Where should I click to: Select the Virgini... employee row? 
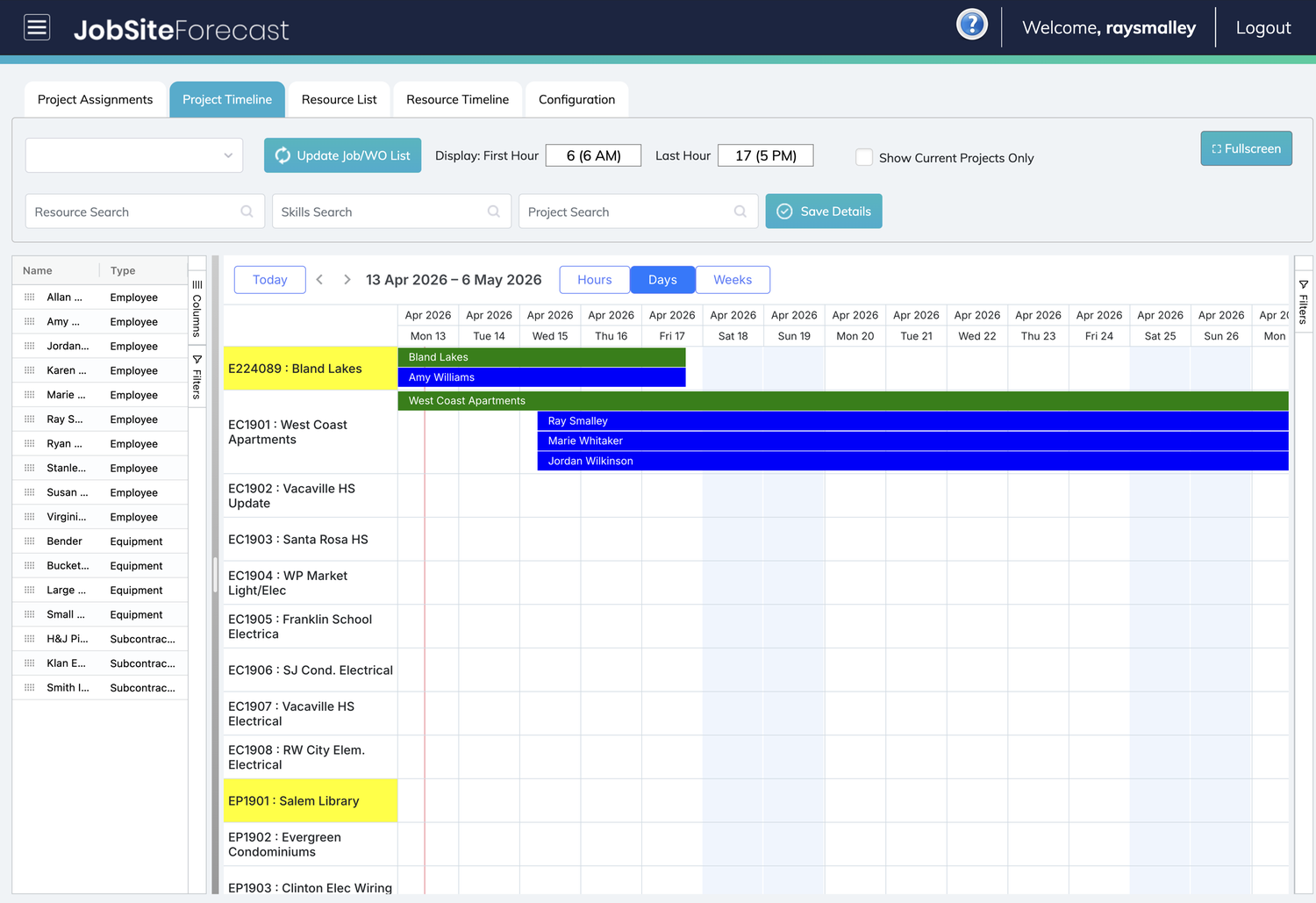point(100,517)
